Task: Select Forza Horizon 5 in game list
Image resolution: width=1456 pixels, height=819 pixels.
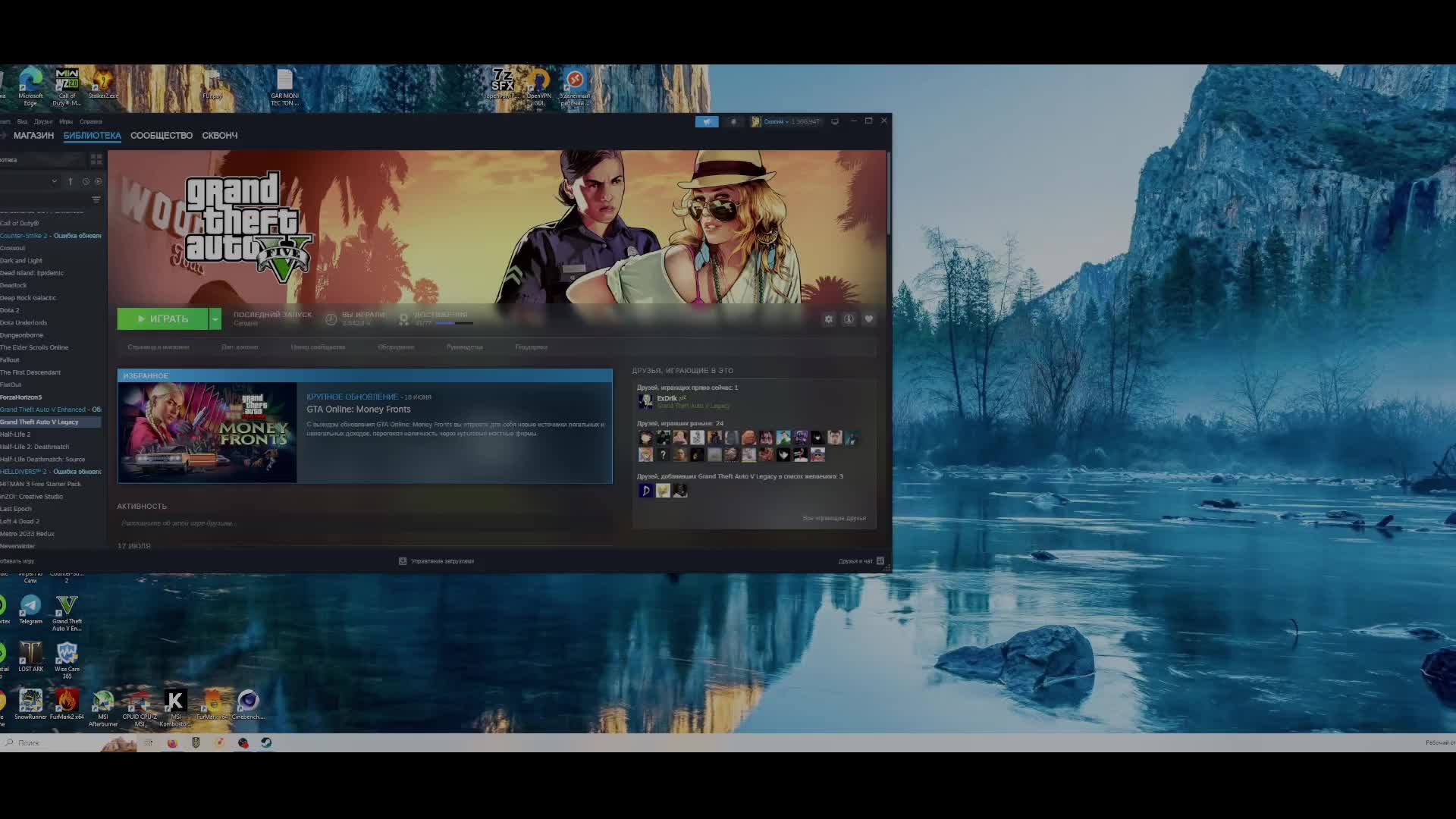Action: [21, 397]
